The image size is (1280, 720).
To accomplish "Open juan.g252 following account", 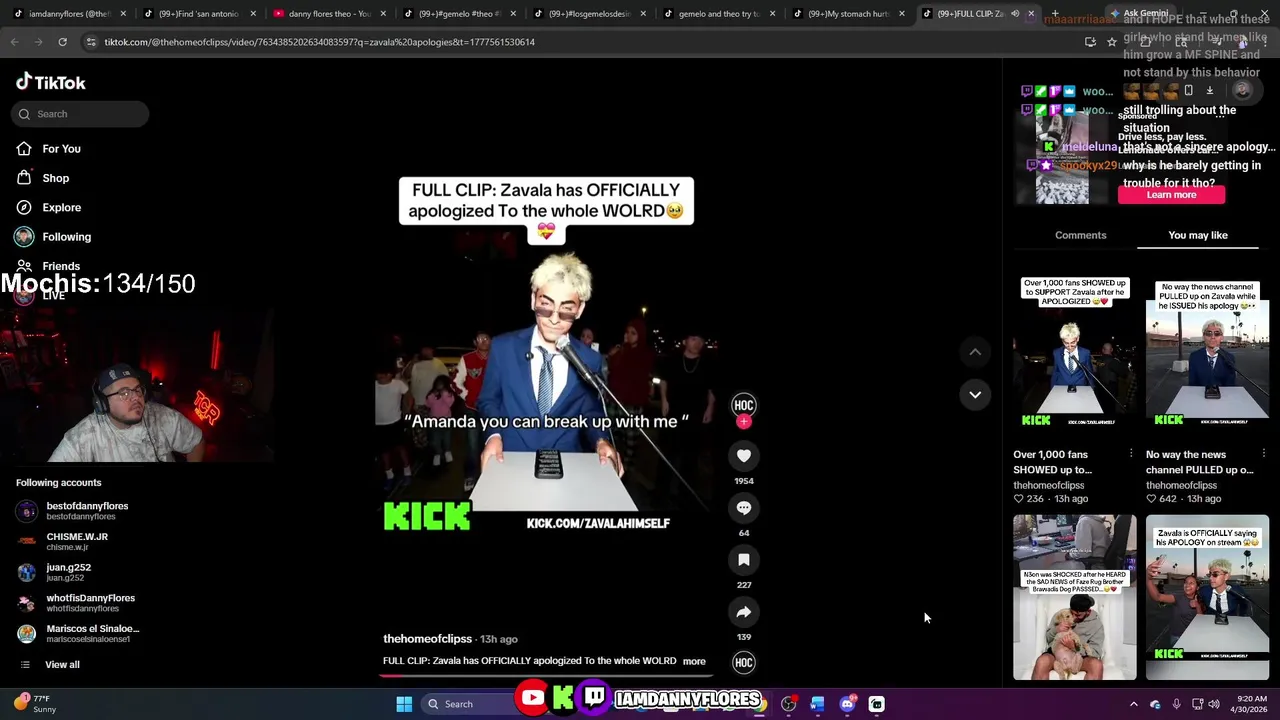I will click(60, 572).
